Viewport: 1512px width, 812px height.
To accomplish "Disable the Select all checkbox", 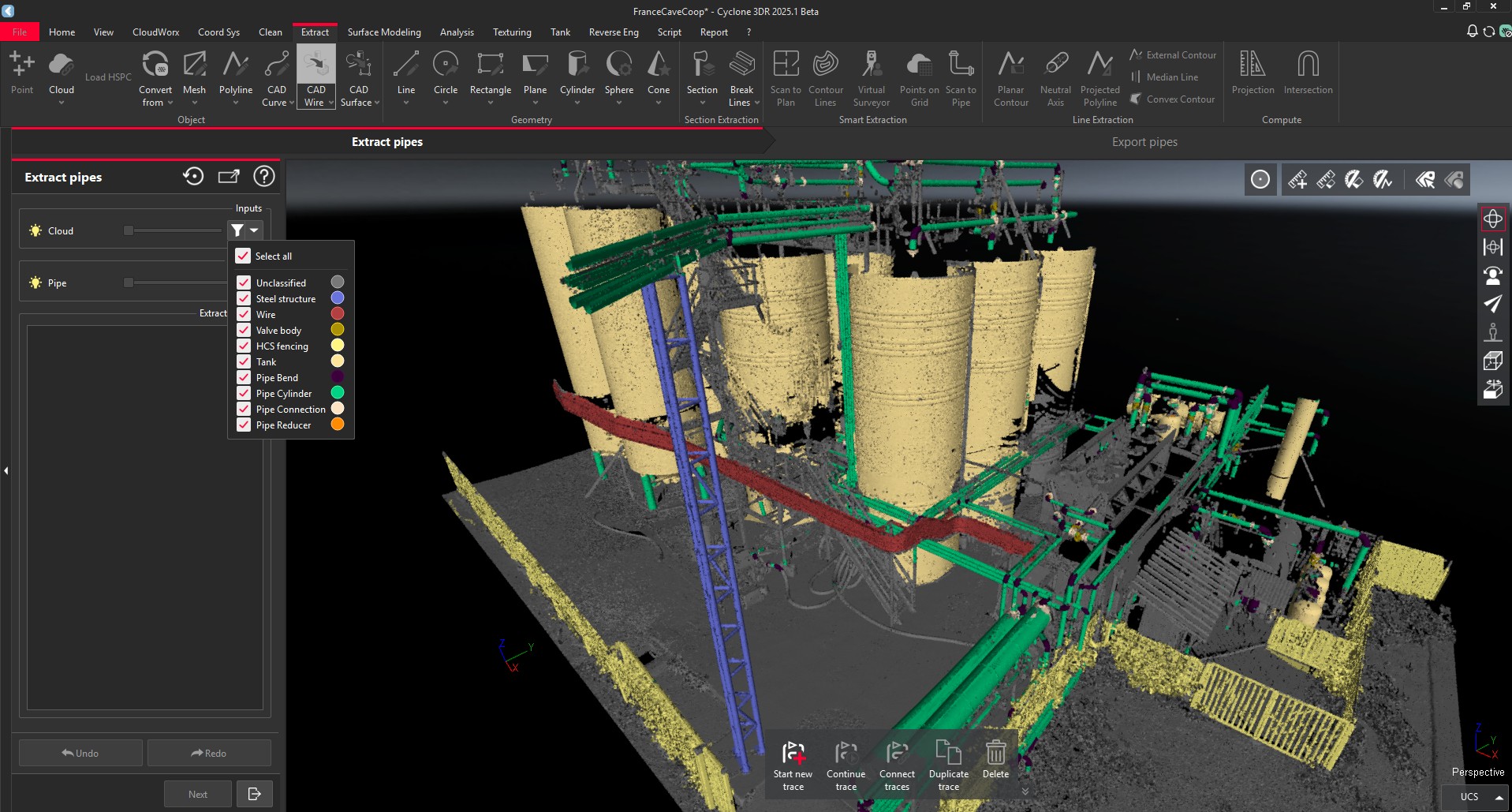I will coord(242,256).
